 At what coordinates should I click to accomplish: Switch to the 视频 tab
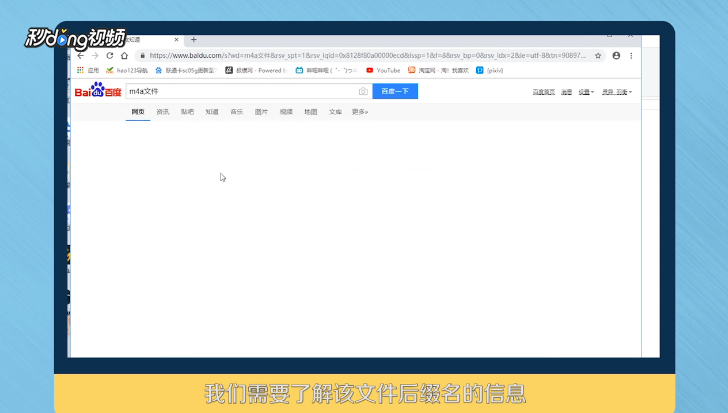(x=286, y=112)
